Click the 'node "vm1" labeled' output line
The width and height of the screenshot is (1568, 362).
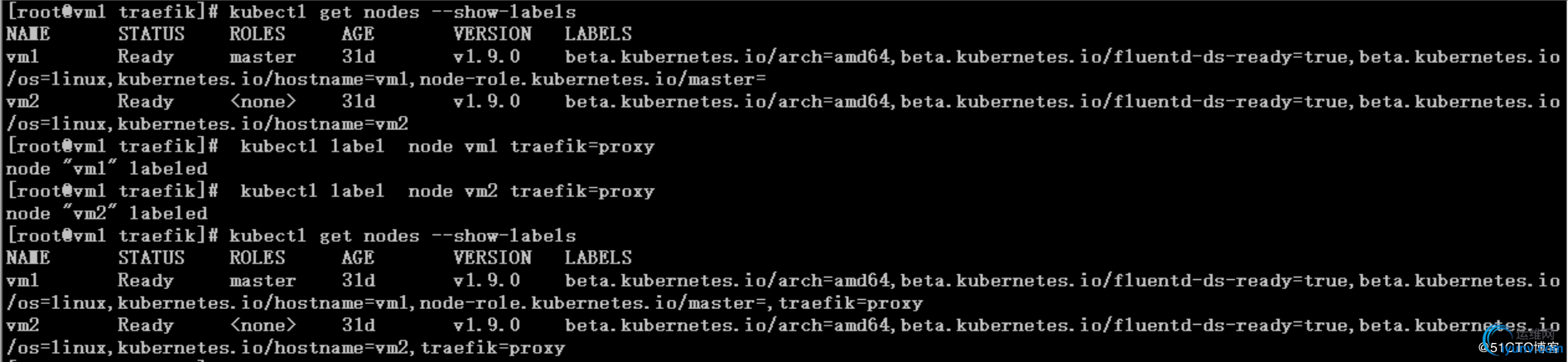click(x=106, y=169)
